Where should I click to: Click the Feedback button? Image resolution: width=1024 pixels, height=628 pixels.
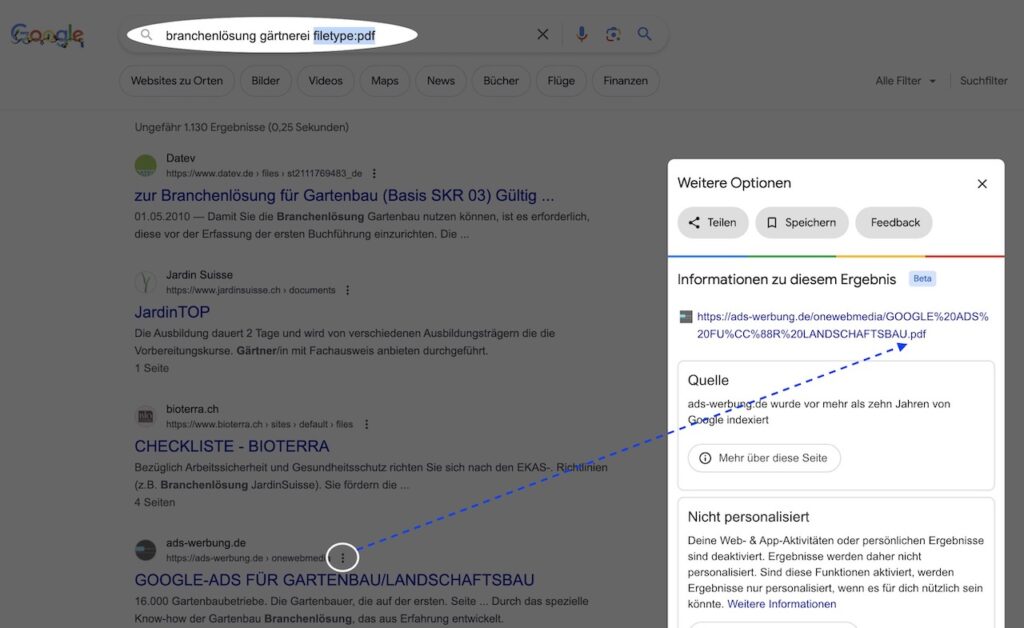pyautogui.click(x=894, y=223)
